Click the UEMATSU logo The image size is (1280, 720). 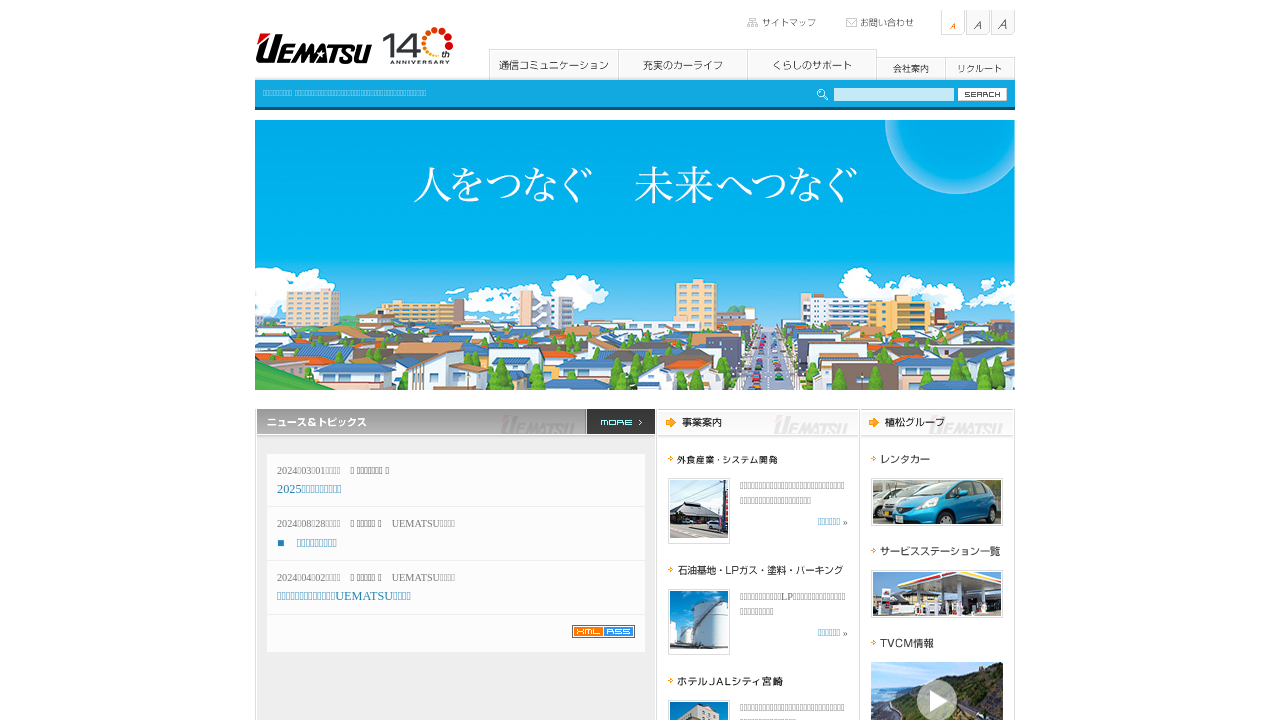[x=313, y=48]
